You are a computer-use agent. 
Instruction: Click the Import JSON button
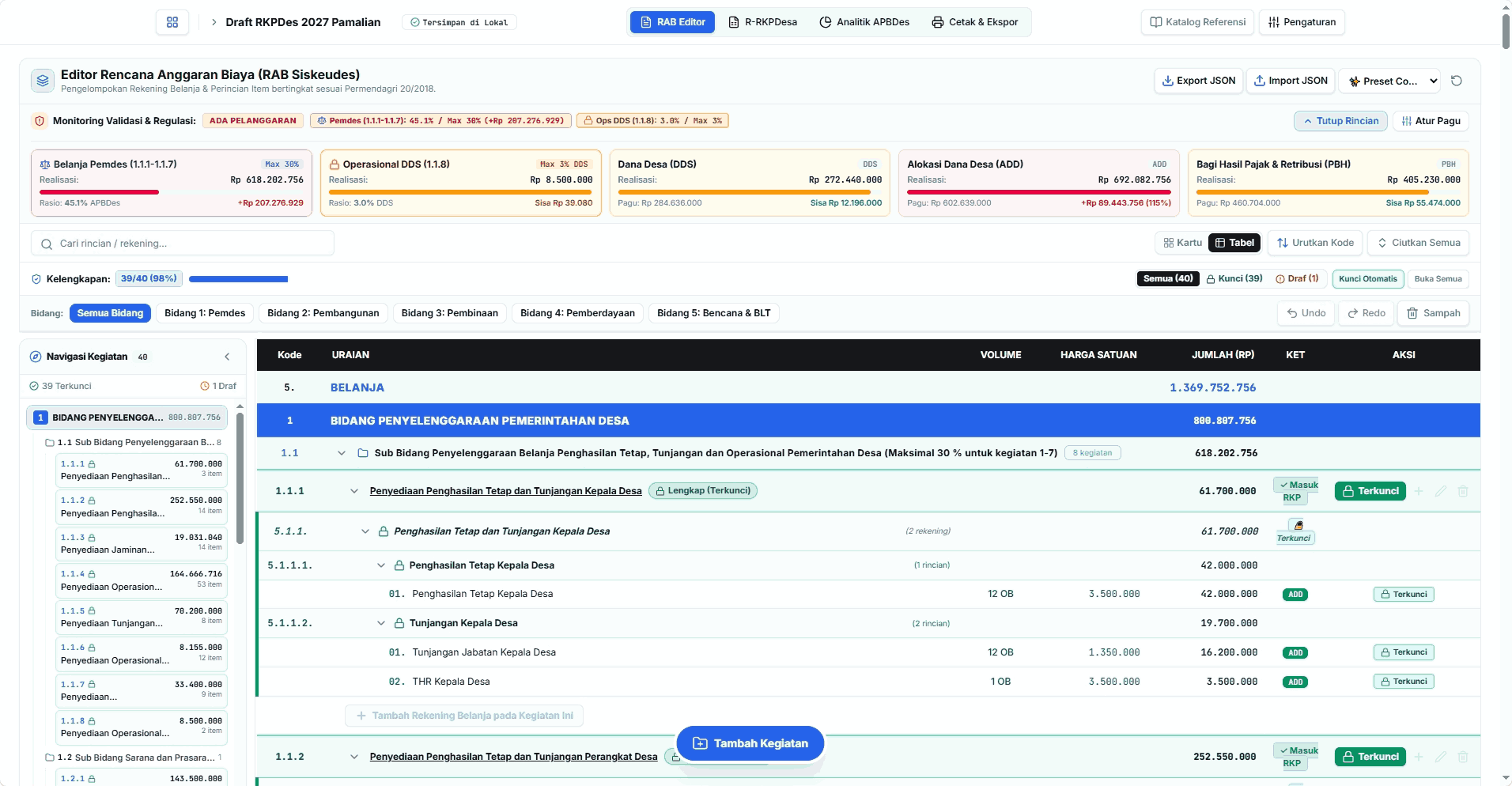point(1291,81)
